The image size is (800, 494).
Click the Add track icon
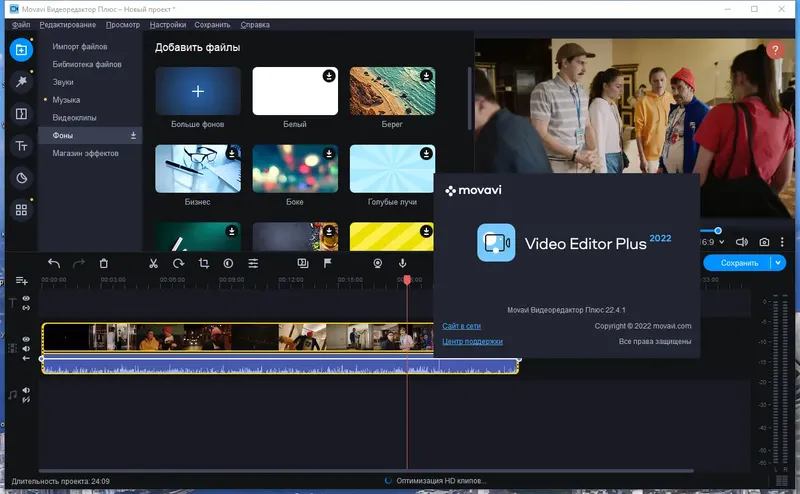21,281
